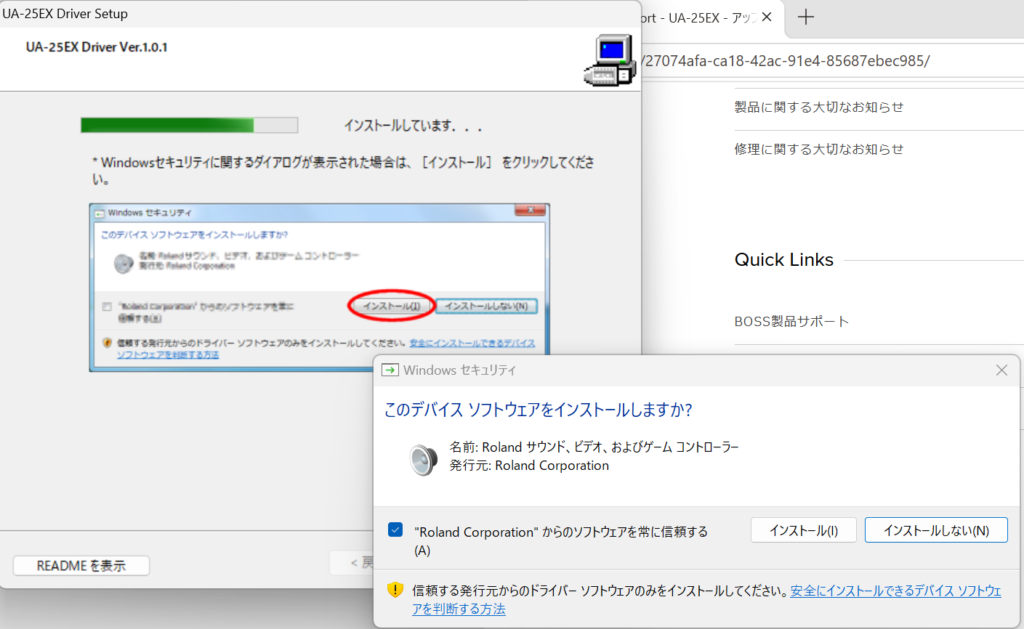Click the UA-25EX Driver Setup window title

tap(65, 14)
